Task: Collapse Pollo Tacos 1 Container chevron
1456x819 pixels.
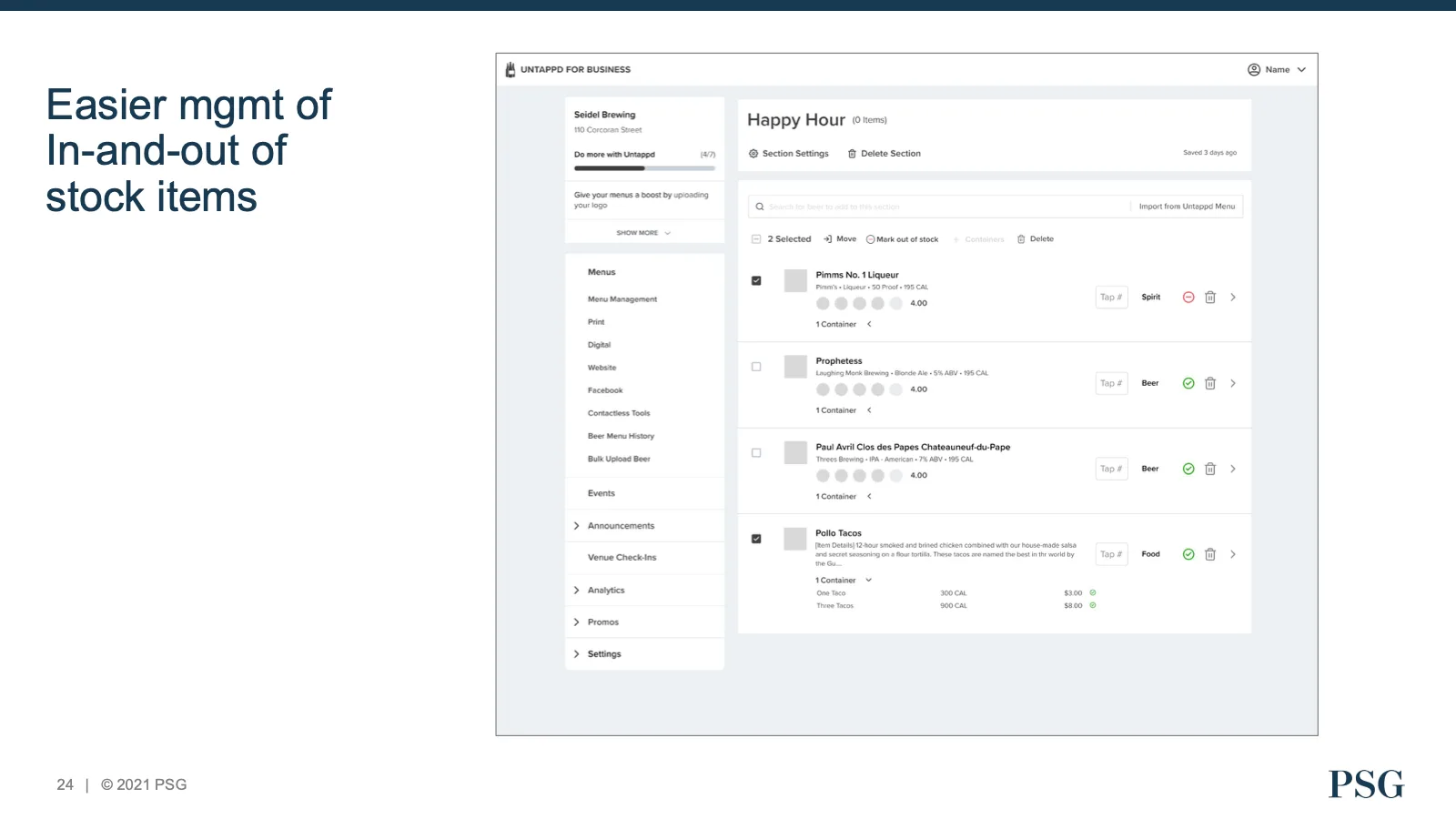Action: pyautogui.click(x=869, y=580)
